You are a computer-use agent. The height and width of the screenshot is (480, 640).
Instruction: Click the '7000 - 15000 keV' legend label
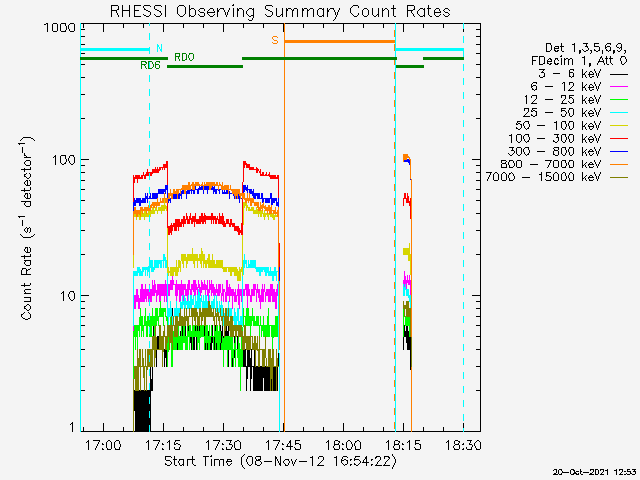coord(544,177)
